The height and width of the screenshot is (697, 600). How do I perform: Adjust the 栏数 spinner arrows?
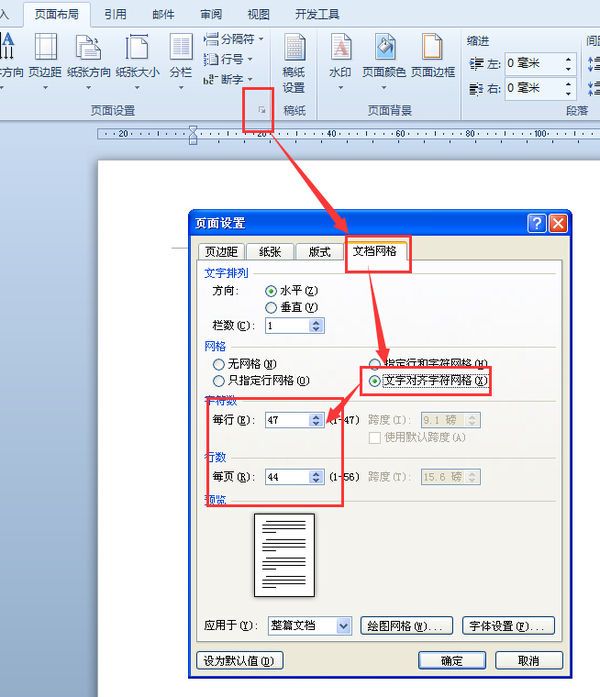click(316, 326)
